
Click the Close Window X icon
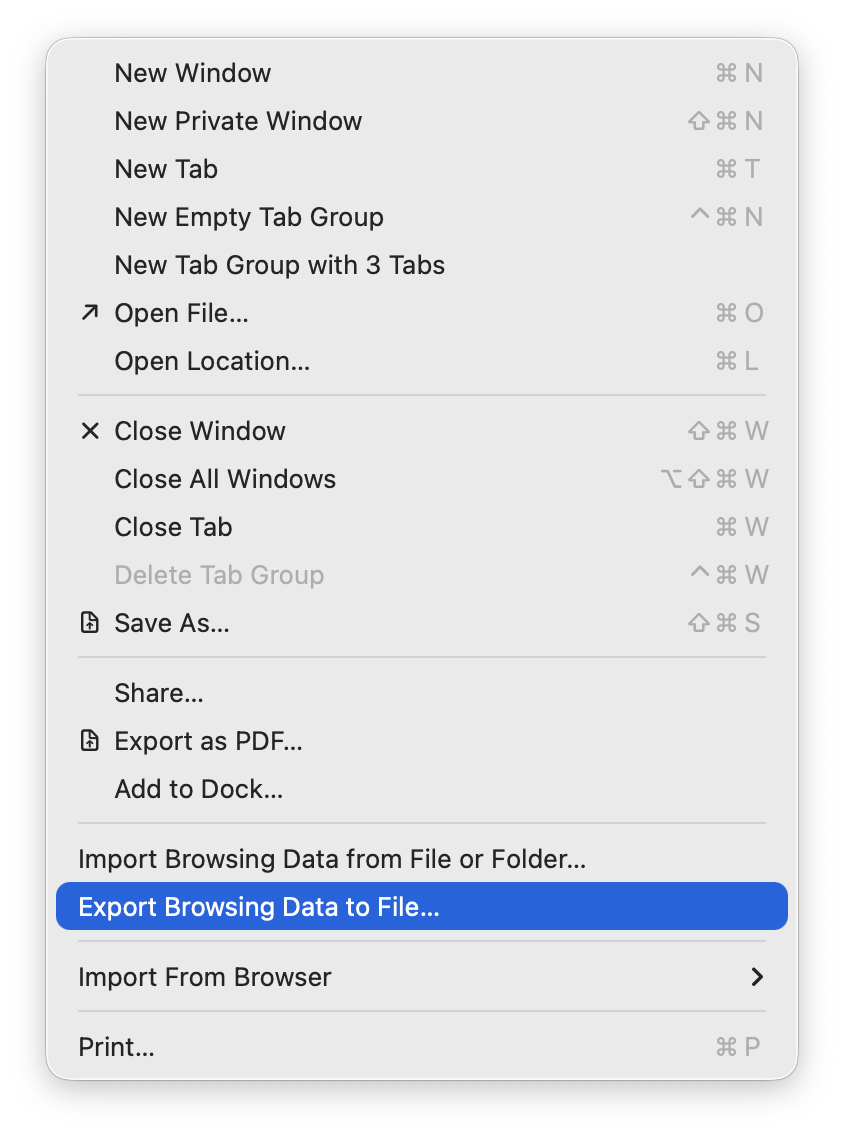tap(90, 431)
